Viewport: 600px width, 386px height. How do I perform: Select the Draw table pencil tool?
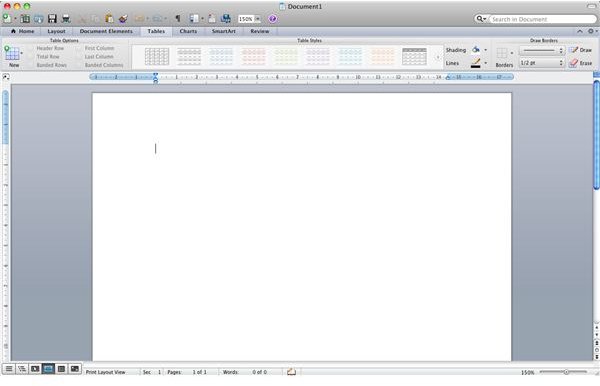pyautogui.click(x=580, y=50)
